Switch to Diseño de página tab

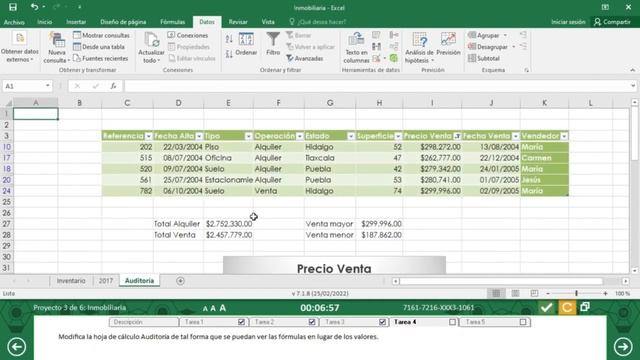pyautogui.click(x=123, y=22)
